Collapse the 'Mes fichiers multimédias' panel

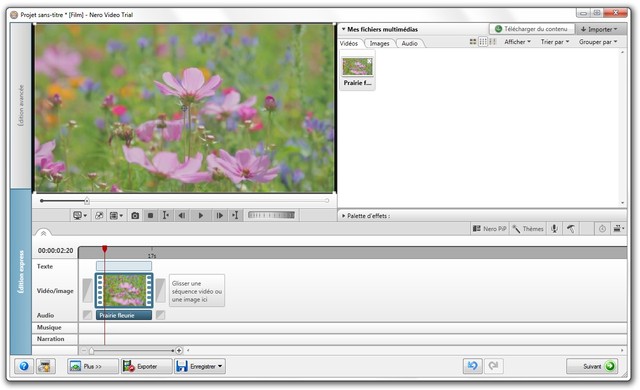(344, 29)
